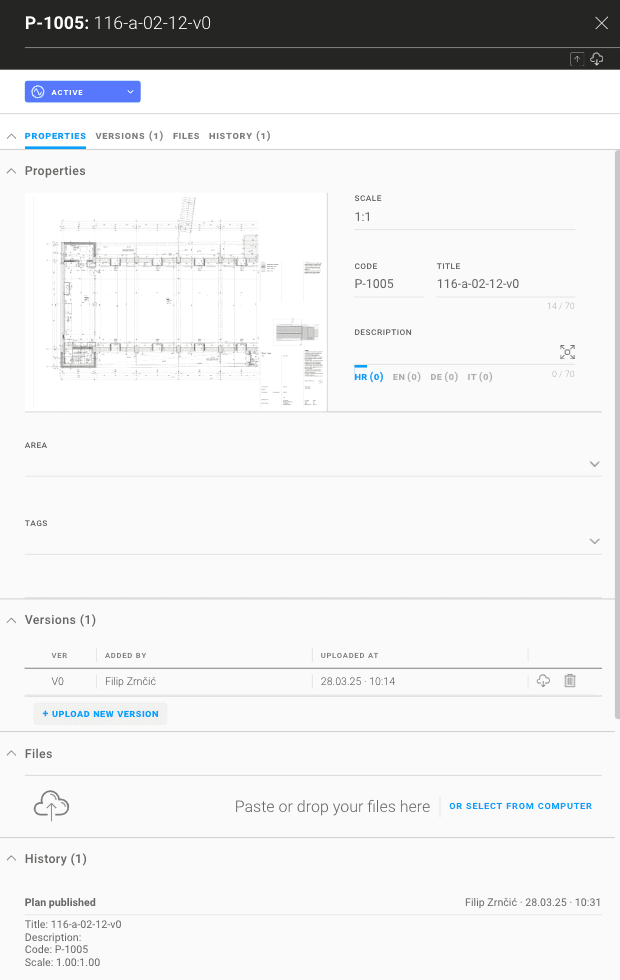Viewport: 620px width, 980px height.
Task: Click the cloud upload icon in Files
Action: pos(51,806)
